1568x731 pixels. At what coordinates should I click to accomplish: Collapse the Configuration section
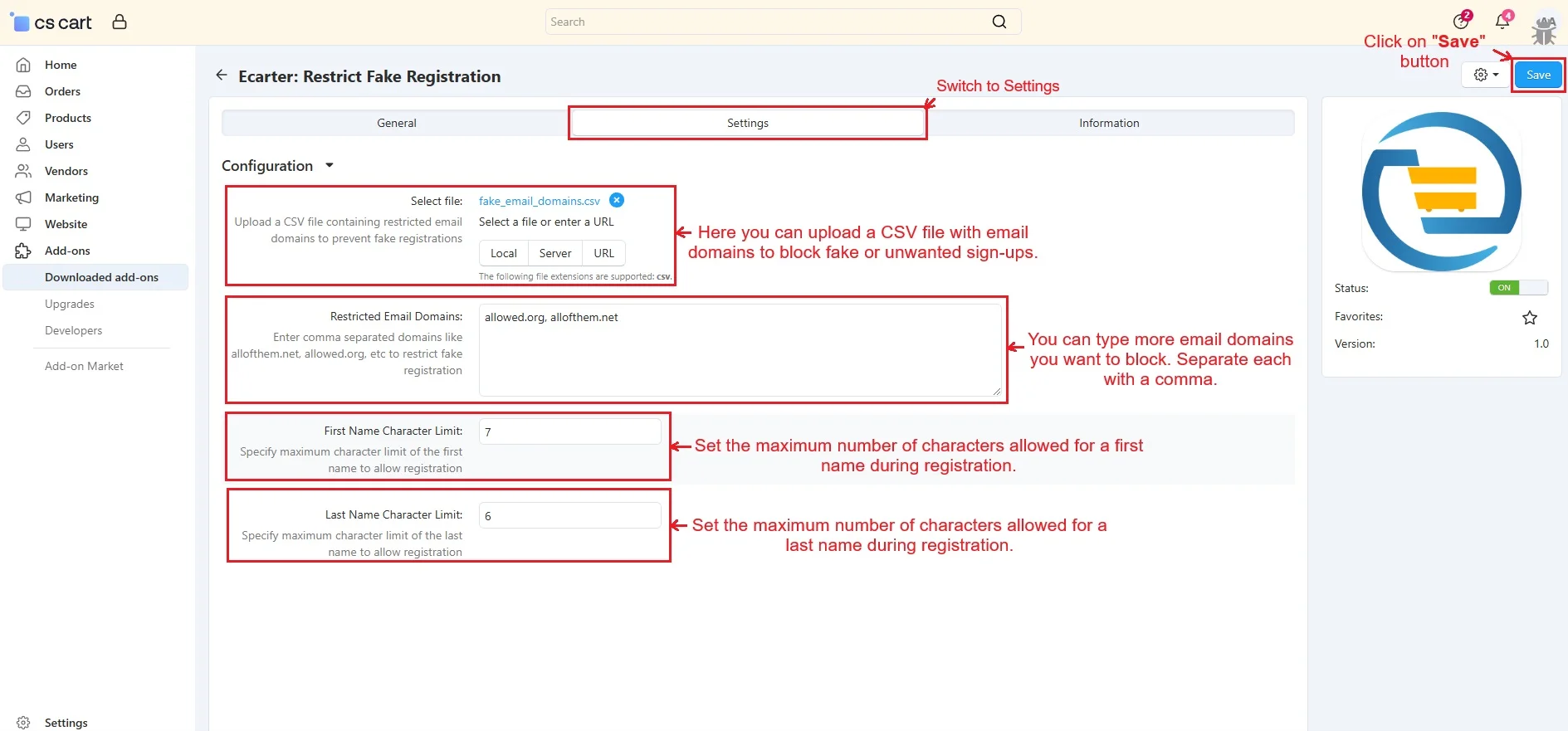pyautogui.click(x=278, y=166)
